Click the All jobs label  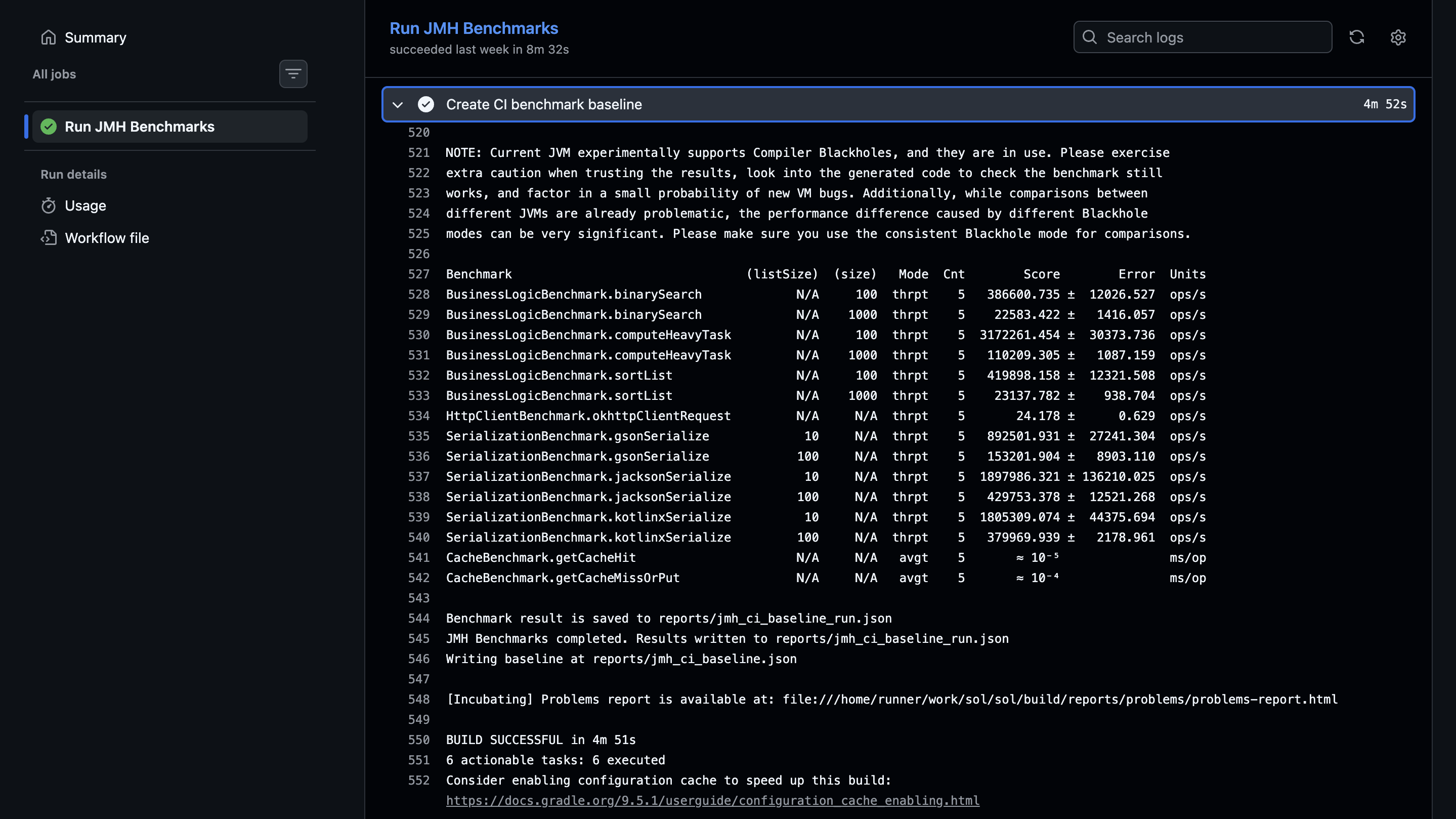click(x=54, y=74)
